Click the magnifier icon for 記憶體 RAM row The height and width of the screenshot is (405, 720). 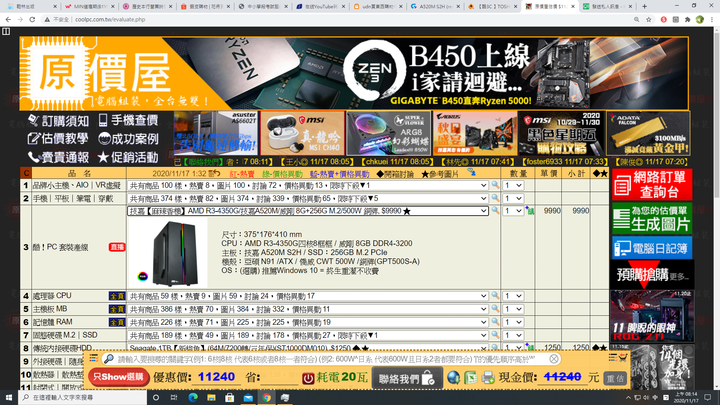[495, 321]
